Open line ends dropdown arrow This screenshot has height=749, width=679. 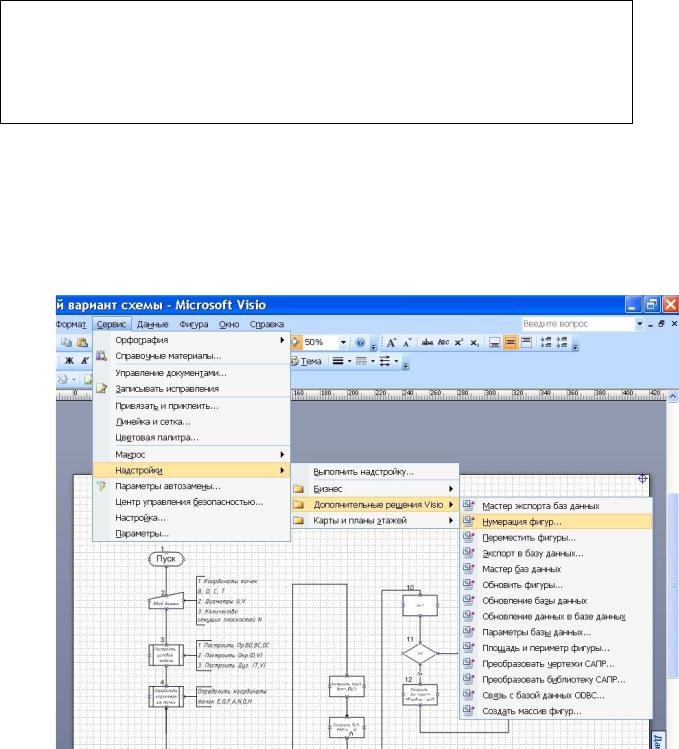(396, 361)
